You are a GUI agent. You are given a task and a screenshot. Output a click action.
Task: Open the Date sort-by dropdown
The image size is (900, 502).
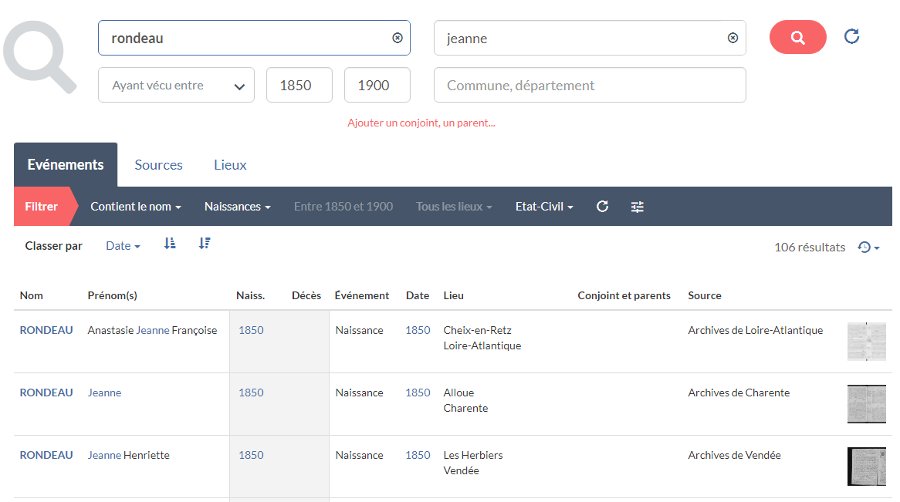pos(122,246)
